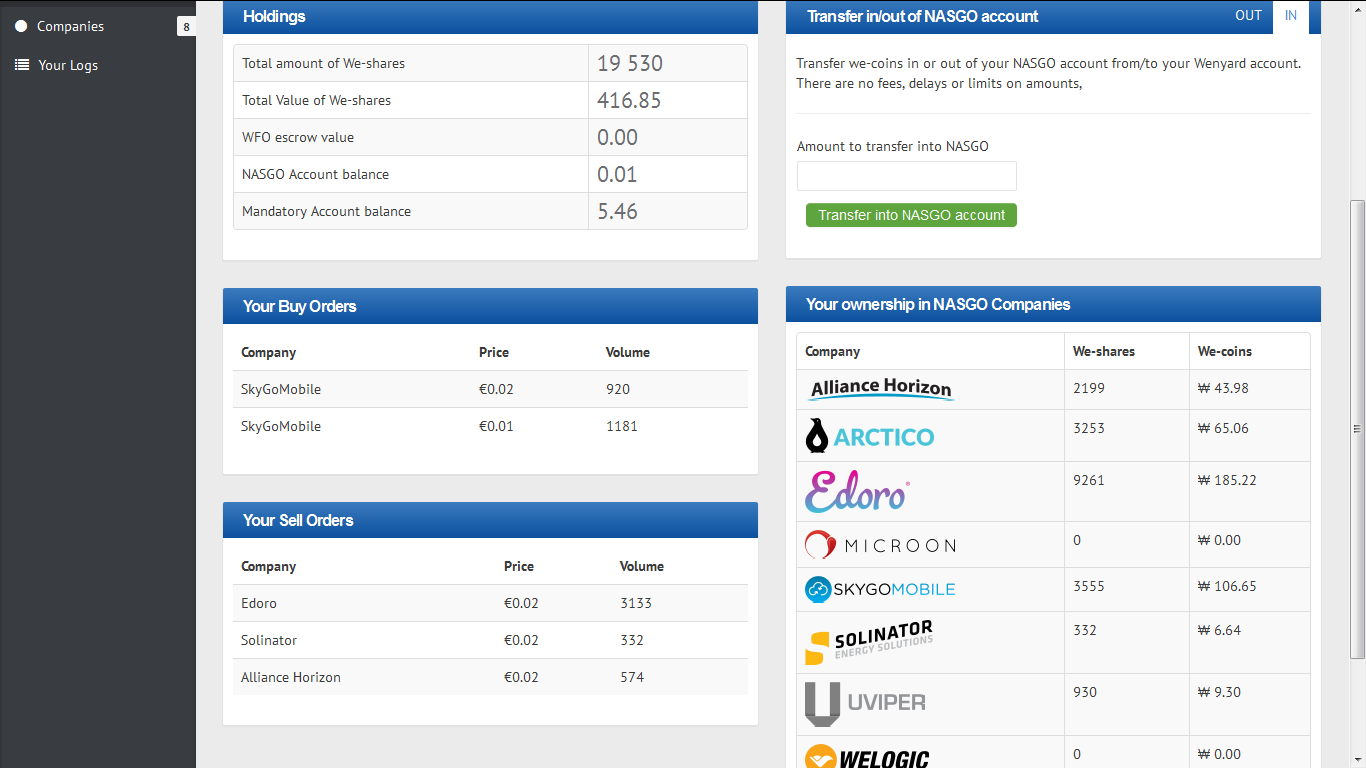Click the Microon company logo
The height and width of the screenshot is (768, 1366).
[x=880, y=545]
